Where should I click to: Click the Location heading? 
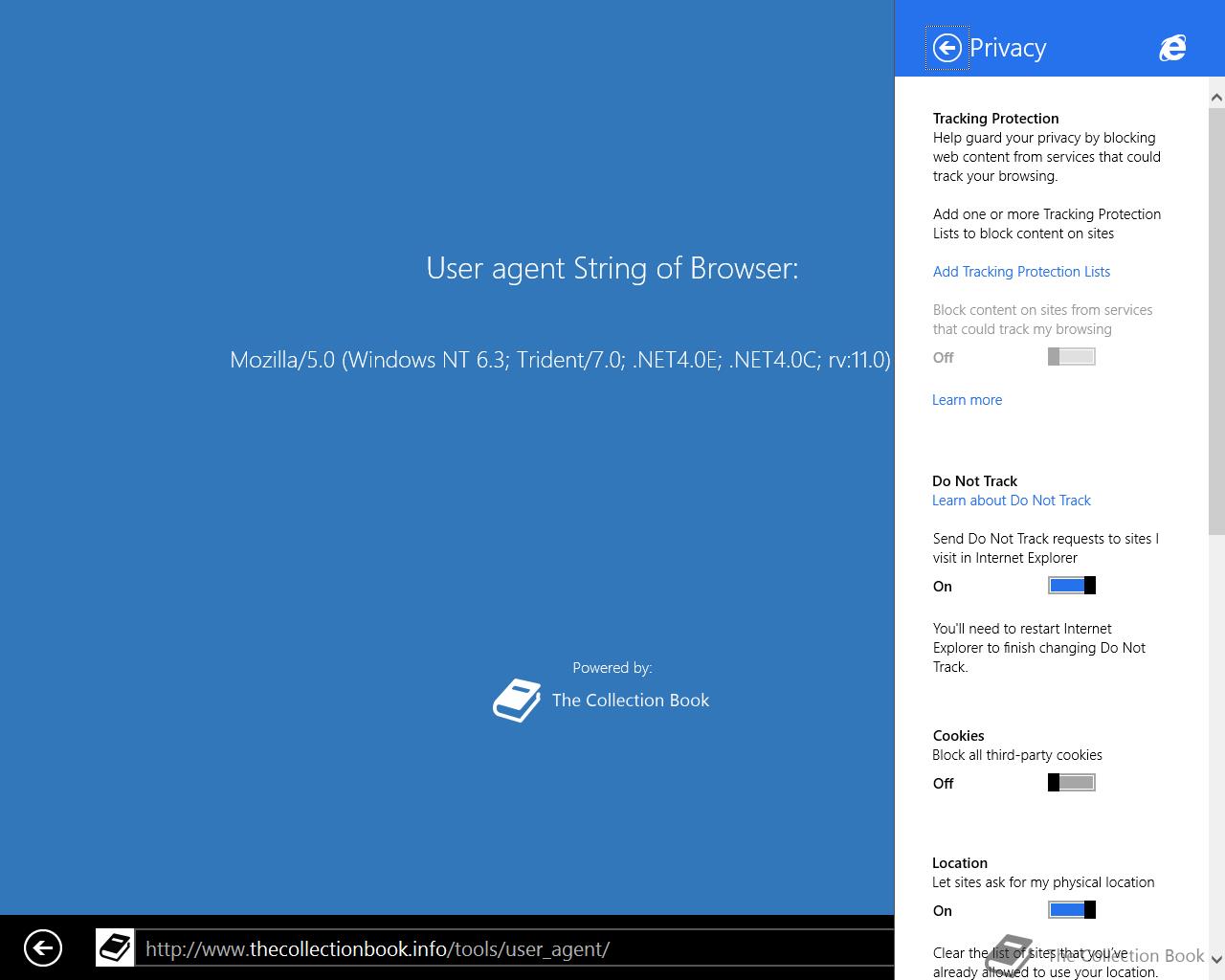[959, 863]
